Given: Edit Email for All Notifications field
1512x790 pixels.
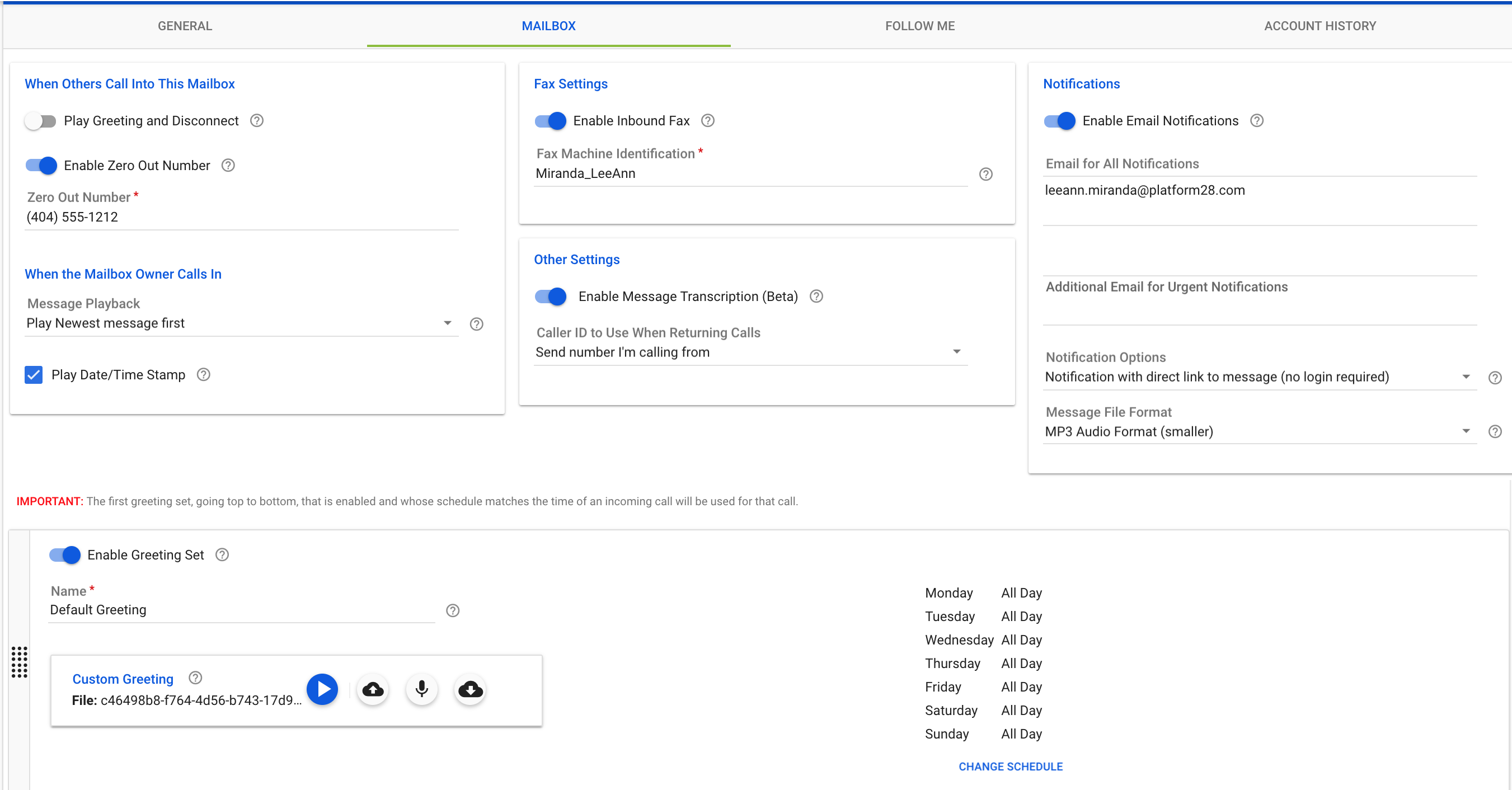Looking at the screenshot, I should click(x=1260, y=200).
